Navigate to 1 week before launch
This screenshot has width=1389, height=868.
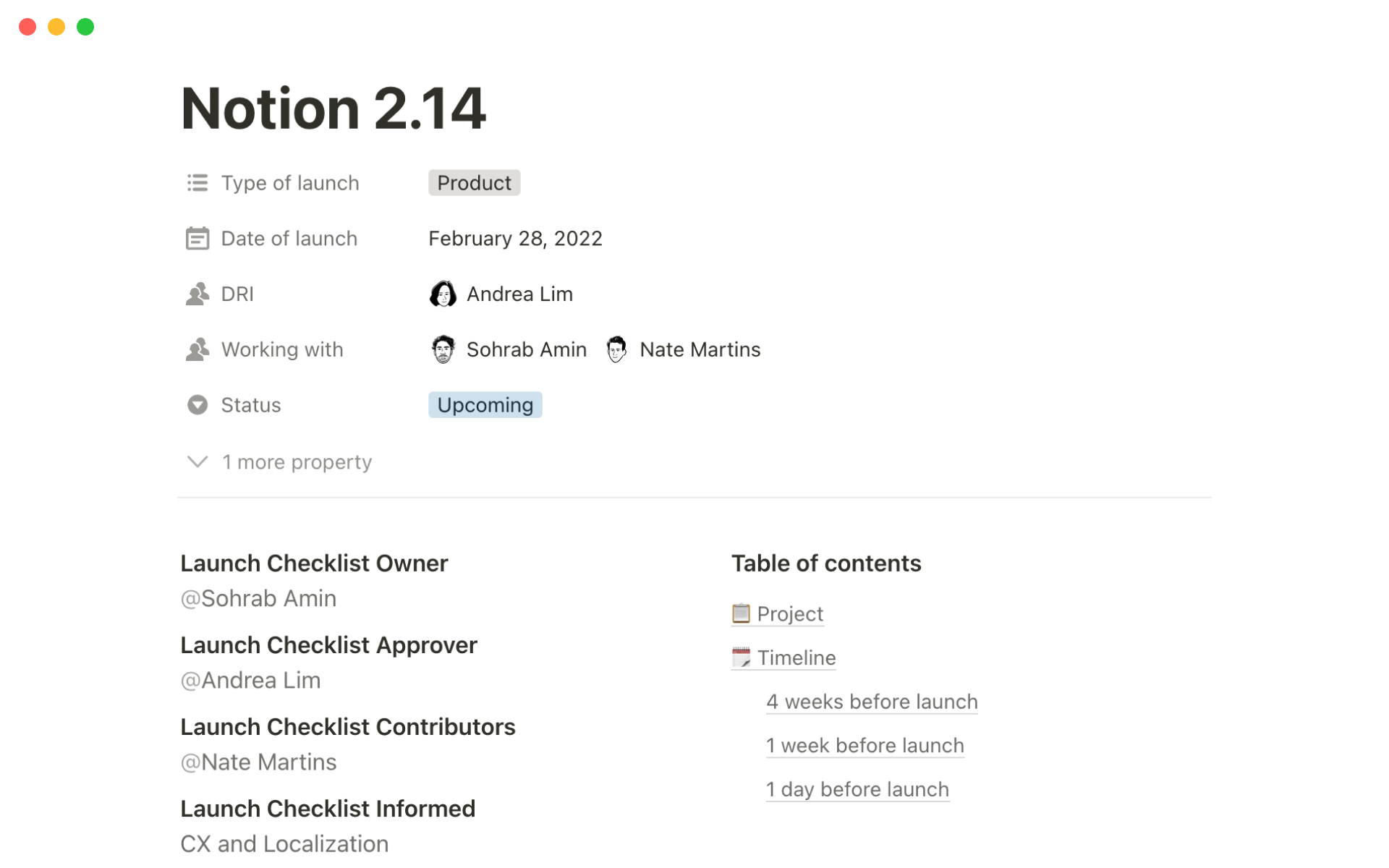865,746
